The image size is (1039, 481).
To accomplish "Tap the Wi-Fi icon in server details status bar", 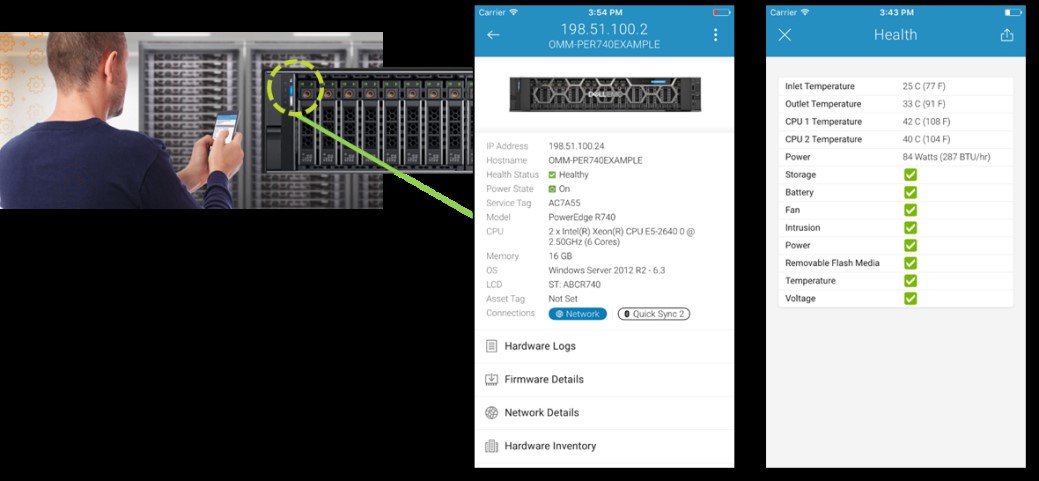I will pyautogui.click(x=514, y=13).
